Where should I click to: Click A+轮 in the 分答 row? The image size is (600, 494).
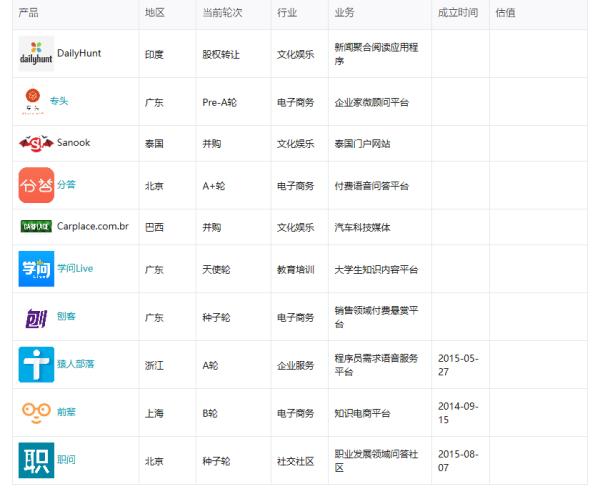coord(214,186)
